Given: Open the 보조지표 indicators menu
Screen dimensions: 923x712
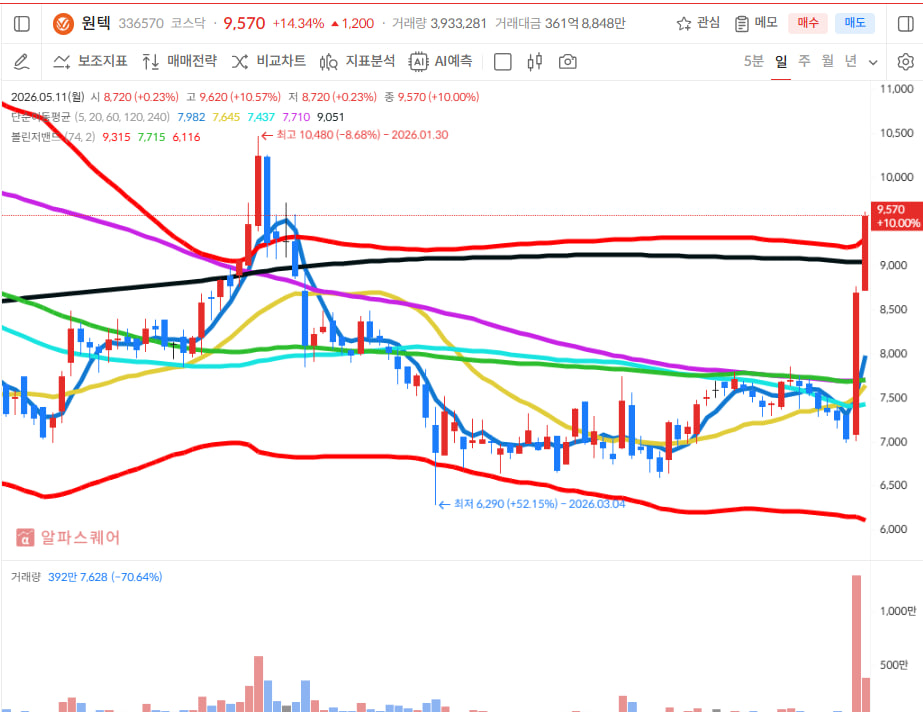Looking at the screenshot, I should pyautogui.click(x=90, y=61).
